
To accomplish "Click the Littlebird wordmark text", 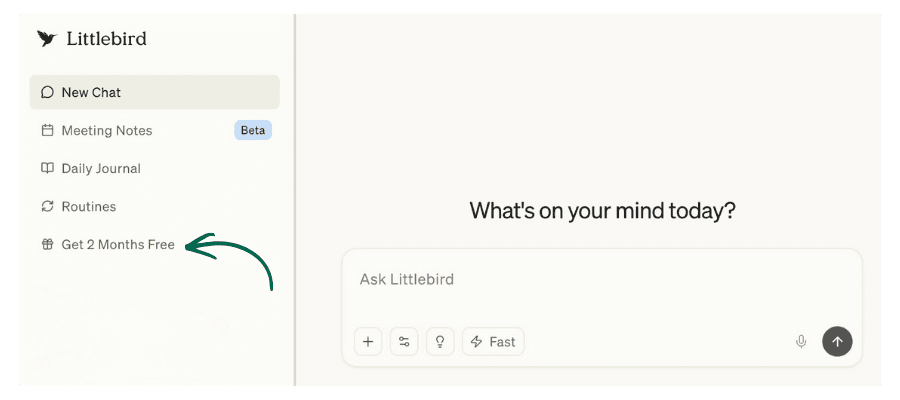I will pos(107,39).
